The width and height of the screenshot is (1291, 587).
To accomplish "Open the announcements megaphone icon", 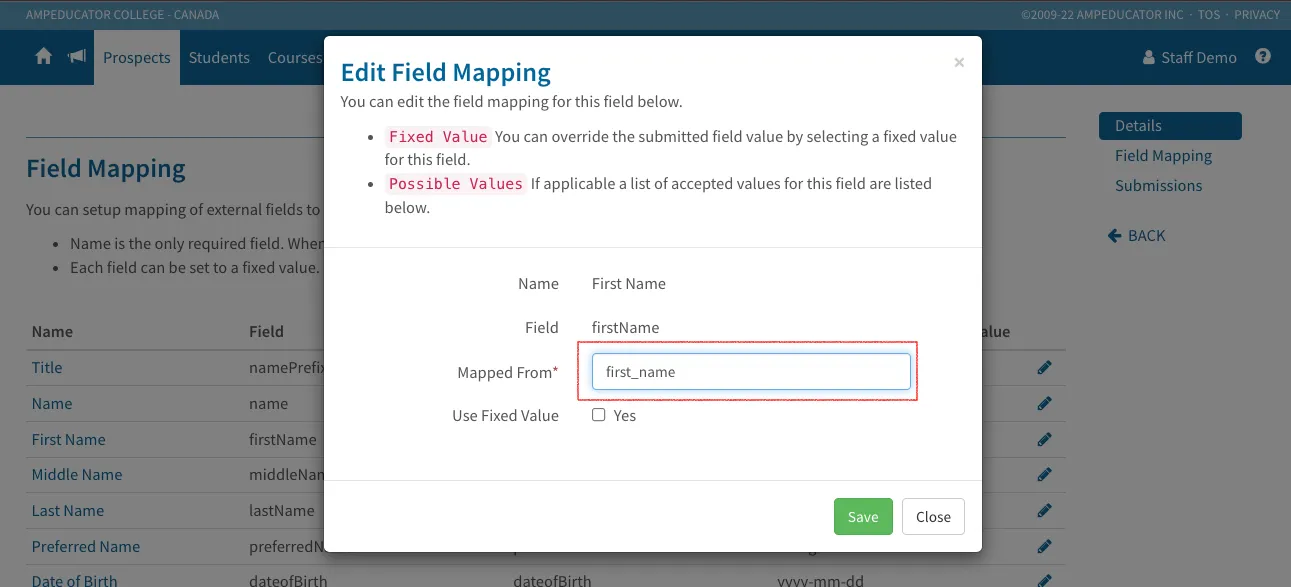I will 77,57.
